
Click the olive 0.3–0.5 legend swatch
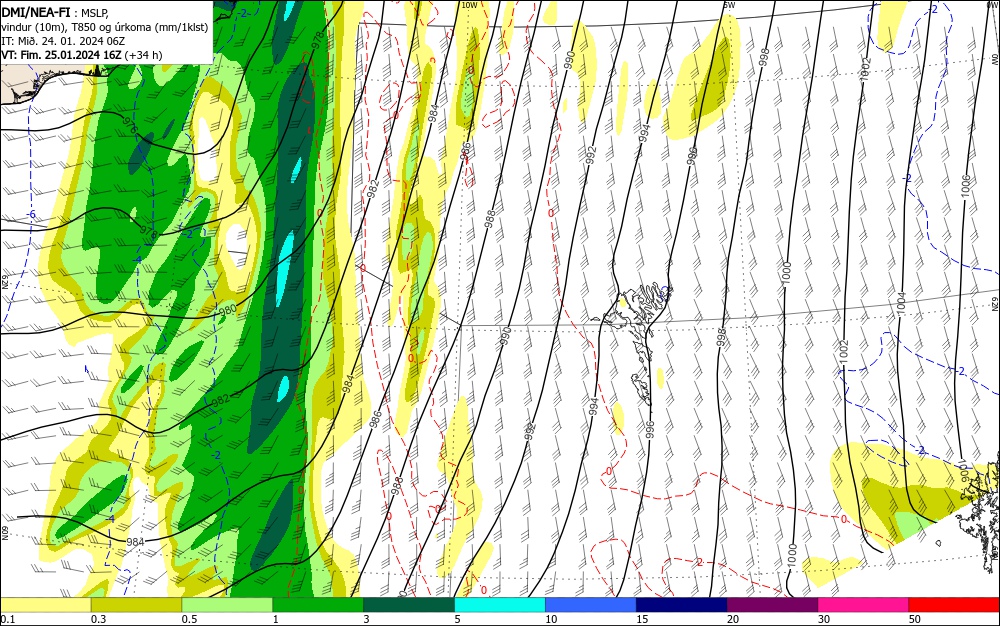coord(136,604)
